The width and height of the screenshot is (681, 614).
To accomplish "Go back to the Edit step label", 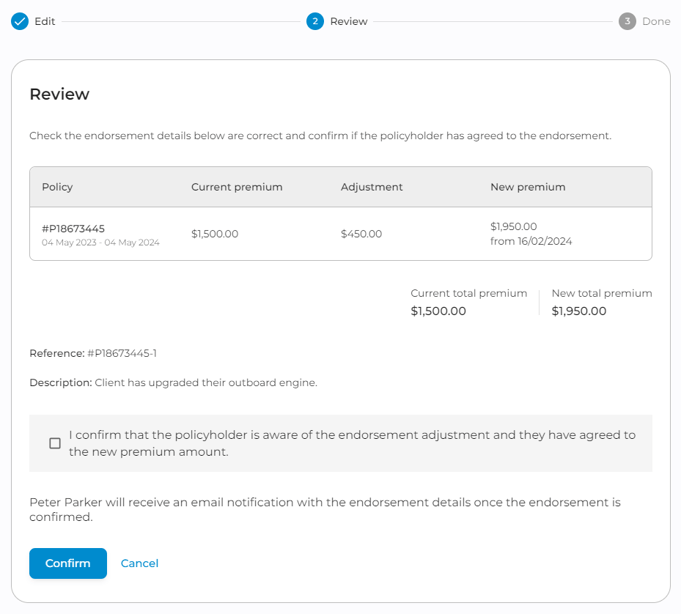I will tap(45, 21).
